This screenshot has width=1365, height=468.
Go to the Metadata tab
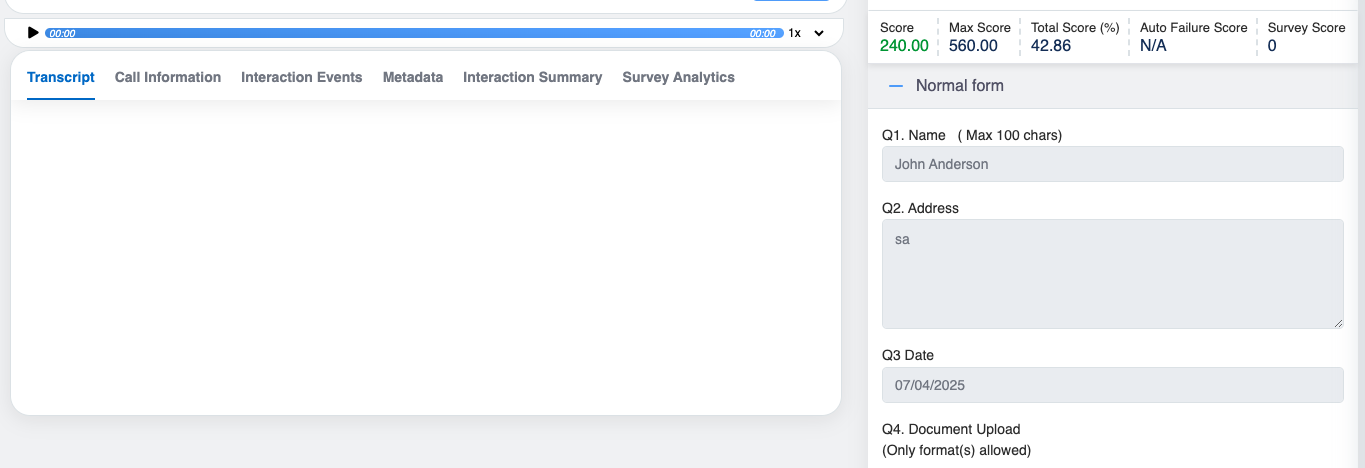coord(412,77)
